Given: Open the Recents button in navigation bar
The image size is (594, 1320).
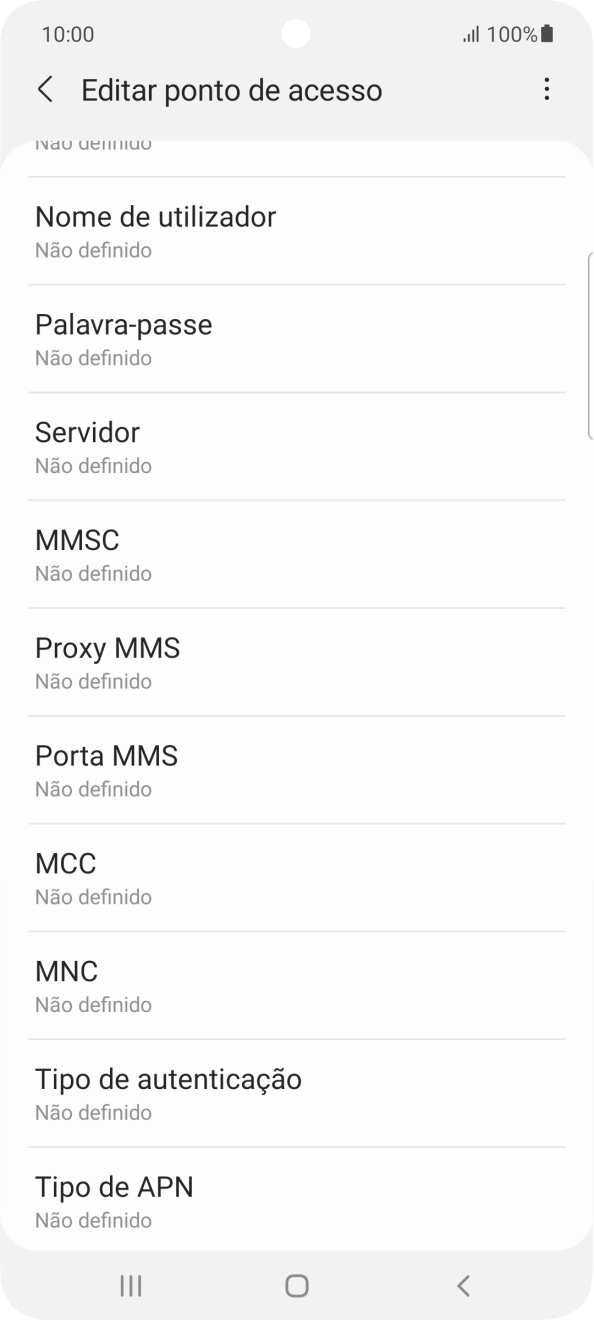Looking at the screenshot, I should 130,1287.
